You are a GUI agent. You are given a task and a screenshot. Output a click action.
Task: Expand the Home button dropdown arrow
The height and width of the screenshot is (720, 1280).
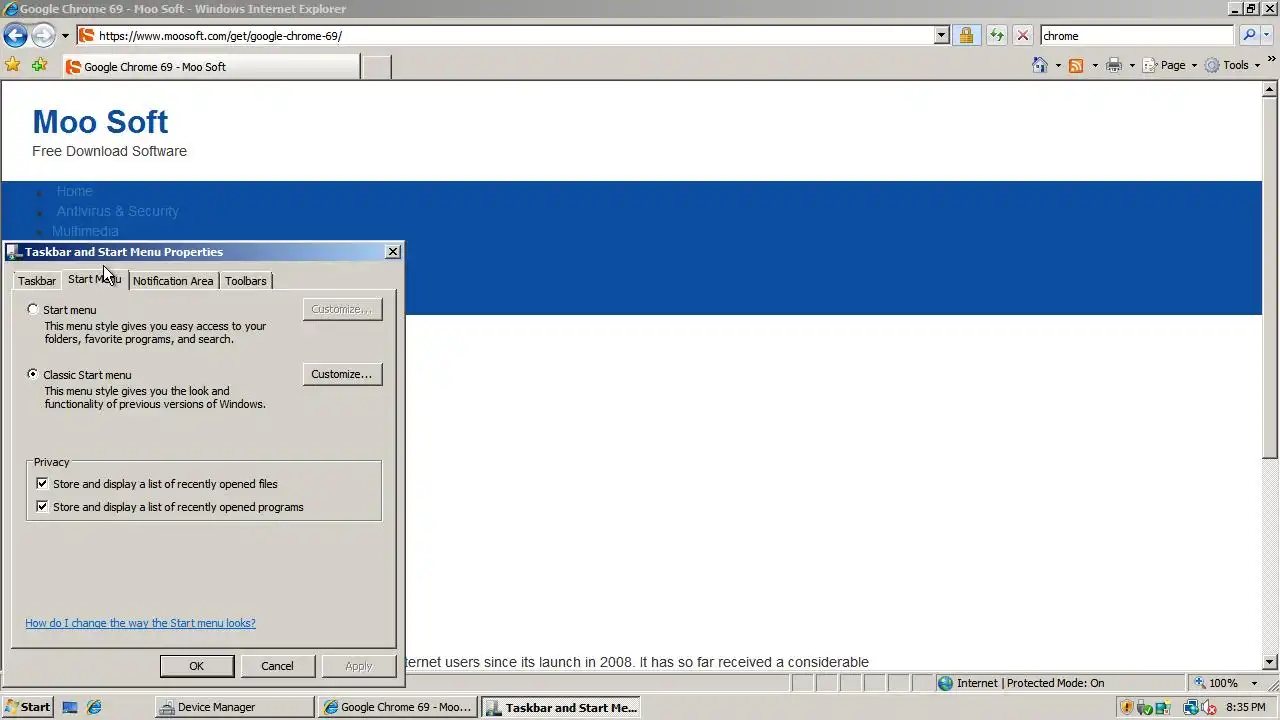tap(1058, 66)
